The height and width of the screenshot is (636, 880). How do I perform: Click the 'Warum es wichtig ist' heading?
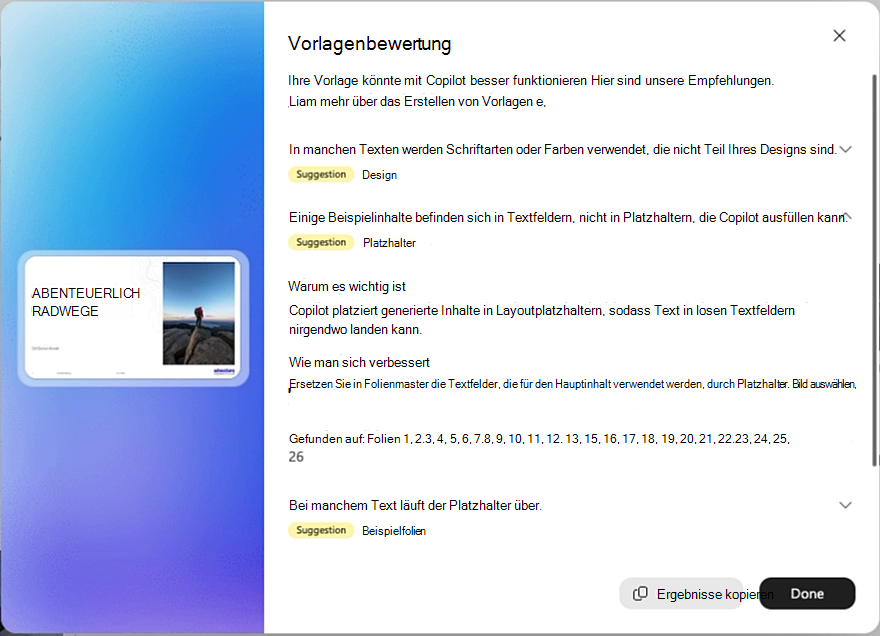coord(347,286)
